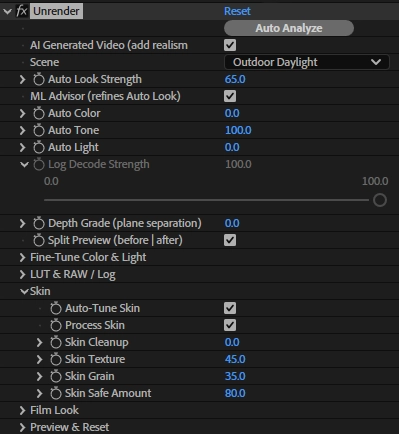Collapse Log Decode Strength property

coord(24,164)
